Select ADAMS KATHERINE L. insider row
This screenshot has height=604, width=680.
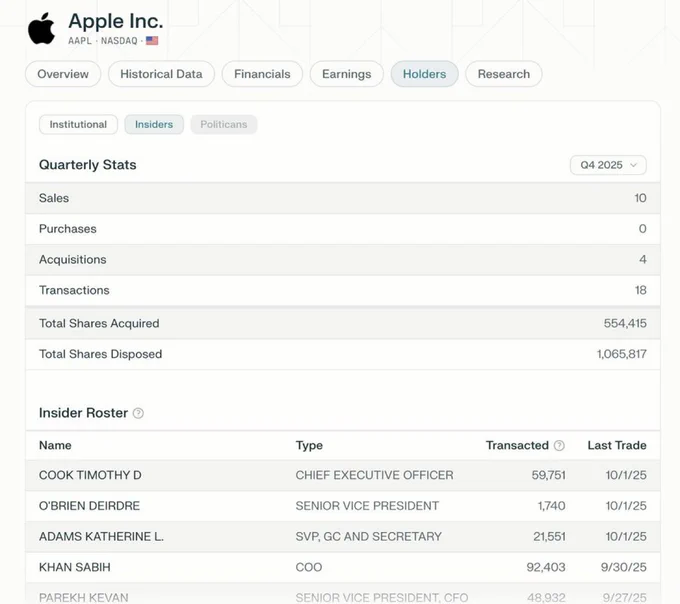(x=101, y=537)
